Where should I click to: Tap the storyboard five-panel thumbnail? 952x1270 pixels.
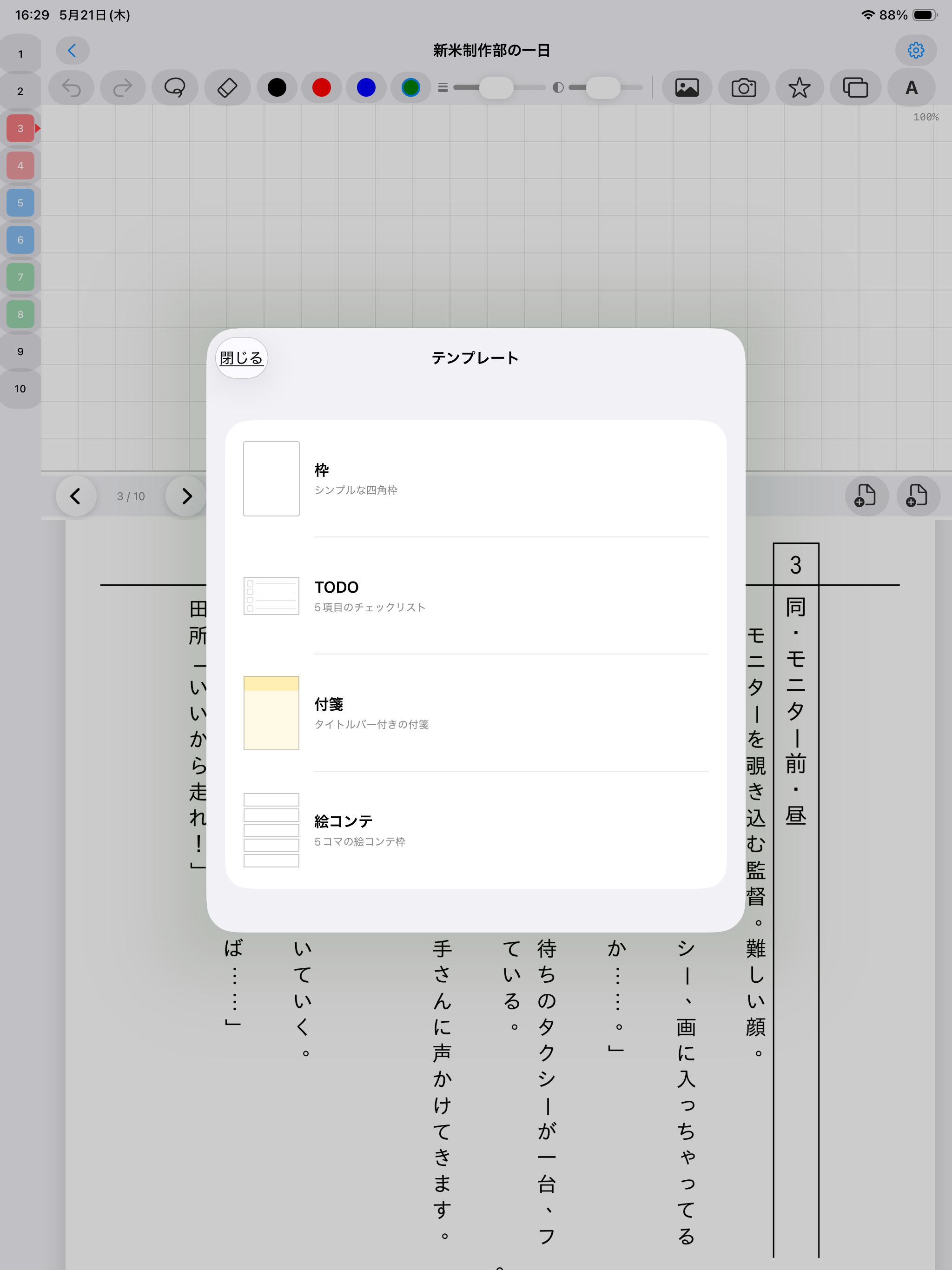point(271,830)
